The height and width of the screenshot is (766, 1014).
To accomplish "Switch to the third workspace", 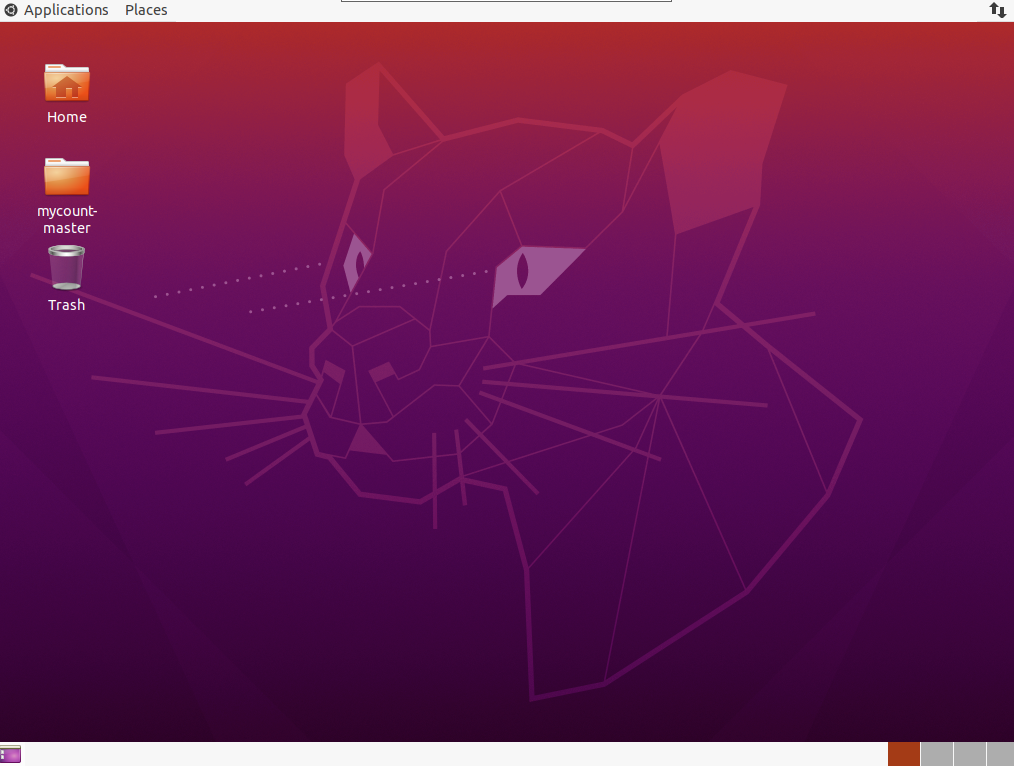I will (x=969, y=754).
